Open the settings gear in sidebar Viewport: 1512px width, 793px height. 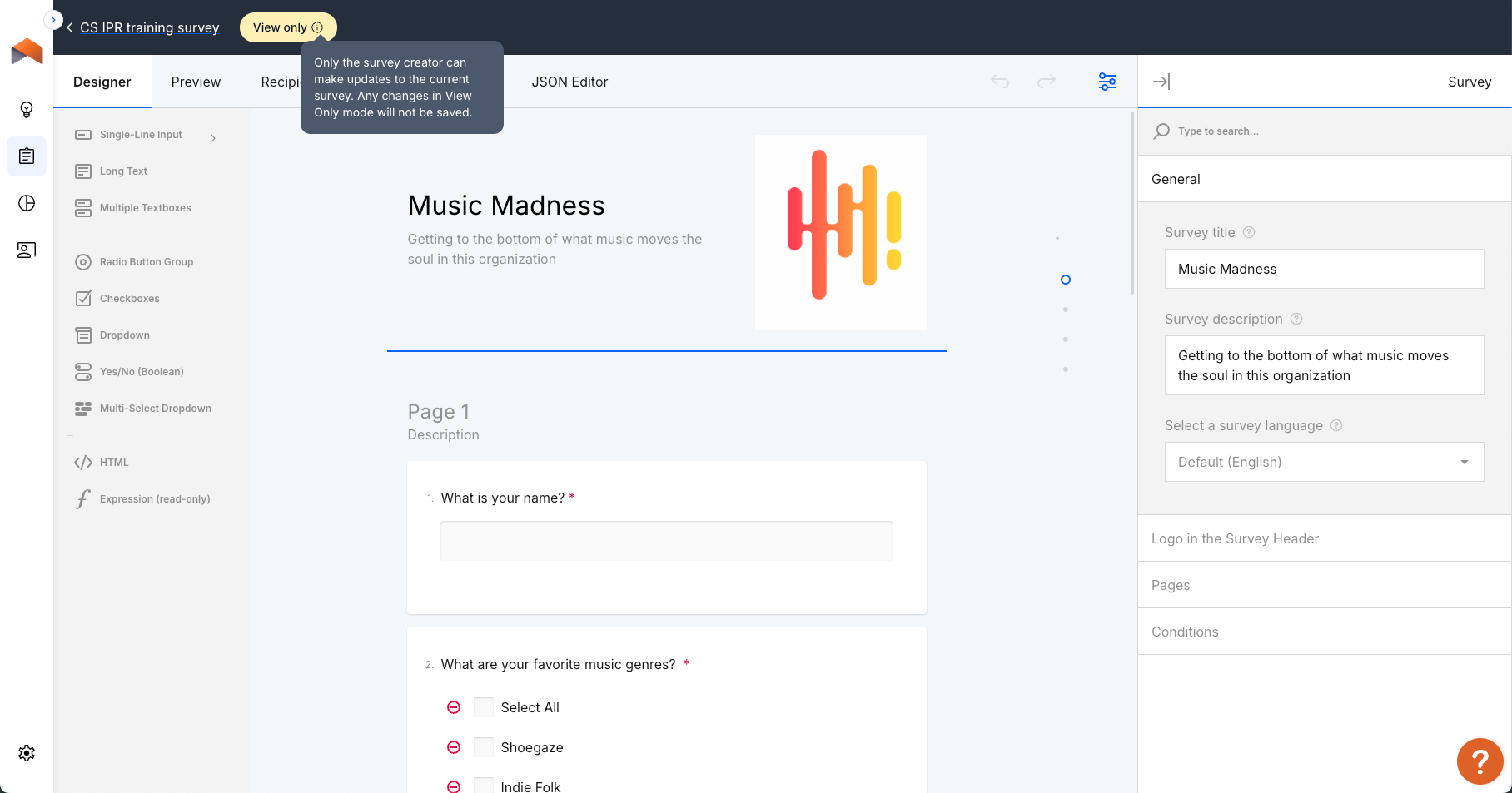click(27, 753)
